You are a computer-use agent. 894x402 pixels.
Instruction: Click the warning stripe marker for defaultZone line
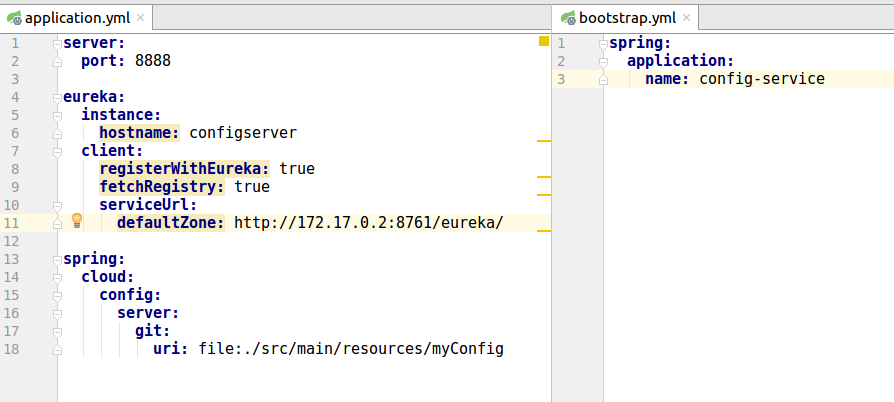coord(544,231)
